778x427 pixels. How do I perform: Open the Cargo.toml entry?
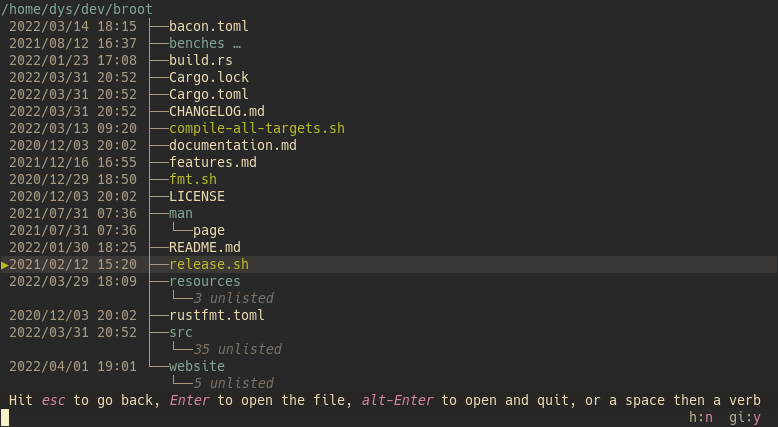pos(208,94)
